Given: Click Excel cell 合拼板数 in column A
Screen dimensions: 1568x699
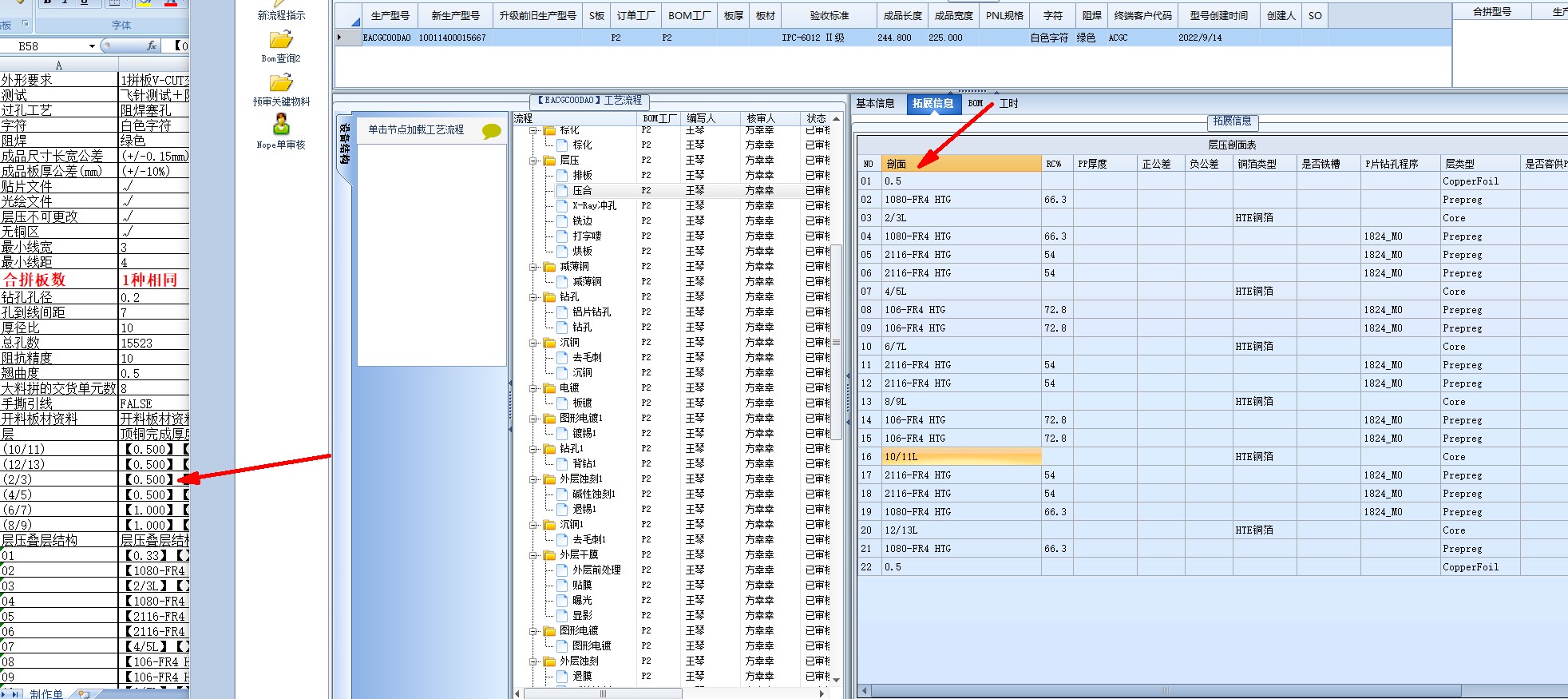Looking at the screenshot, I should coord(59,280).
